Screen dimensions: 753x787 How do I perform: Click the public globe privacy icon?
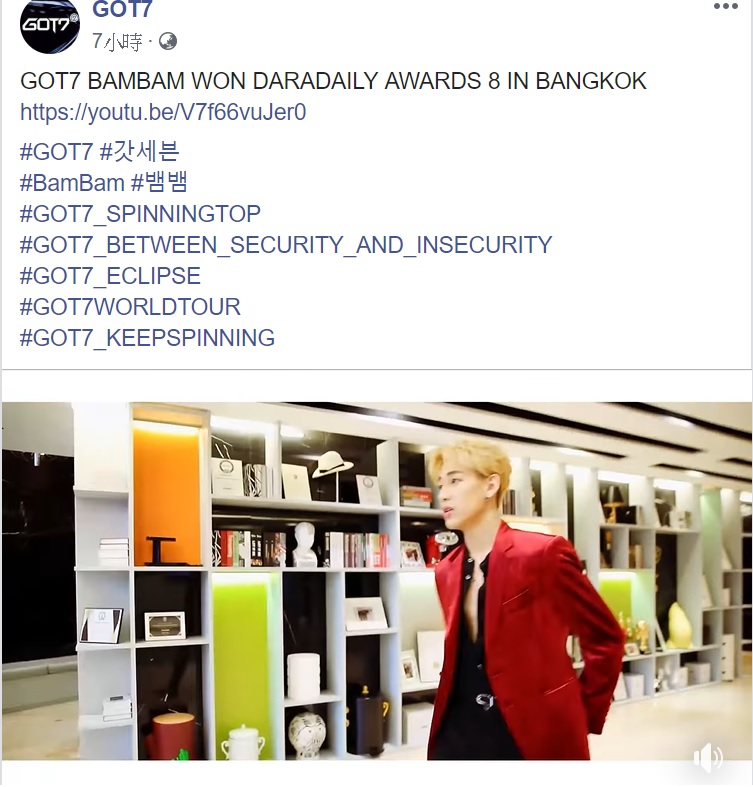click(168, 41)
